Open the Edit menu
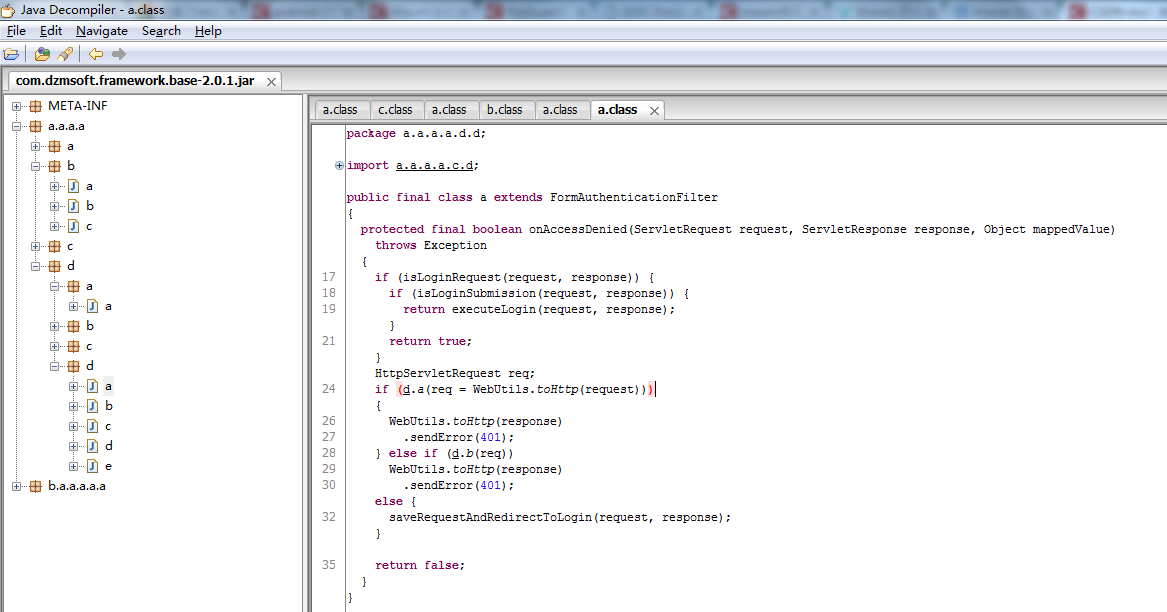Viewport: 1167px width, 612px height. 51,31
